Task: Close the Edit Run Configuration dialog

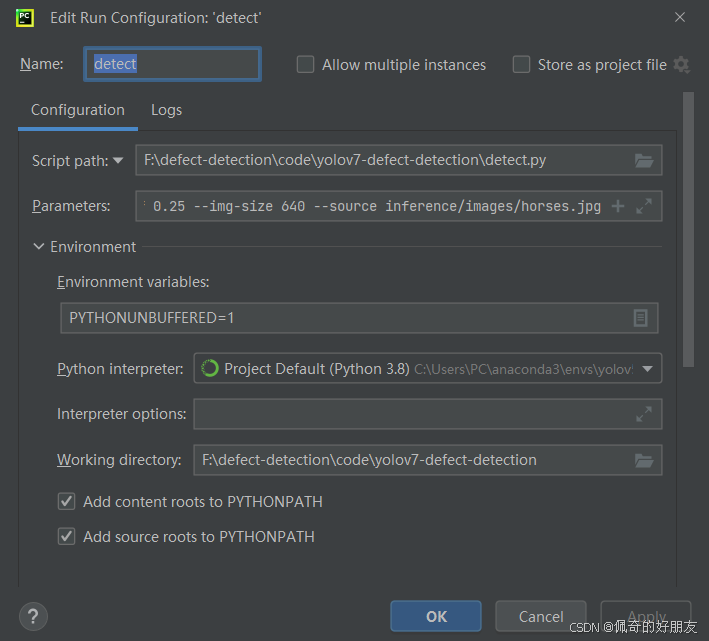Action: 680,17
